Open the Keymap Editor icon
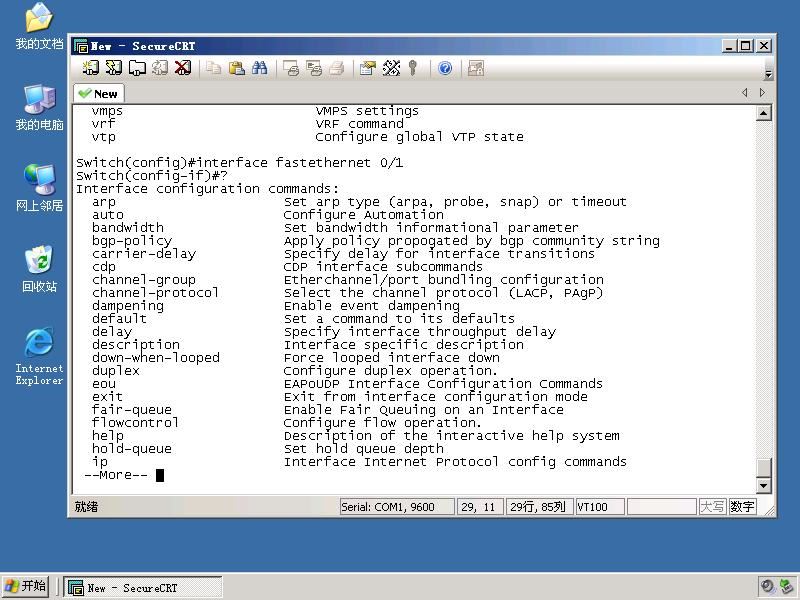The image size is (800, 600). [x=391, y=68]
